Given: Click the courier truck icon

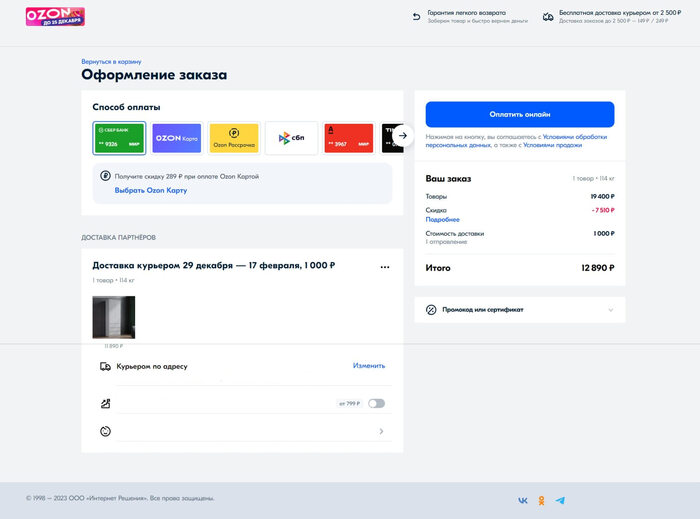Looking at the screenshot, I should 105,367.
